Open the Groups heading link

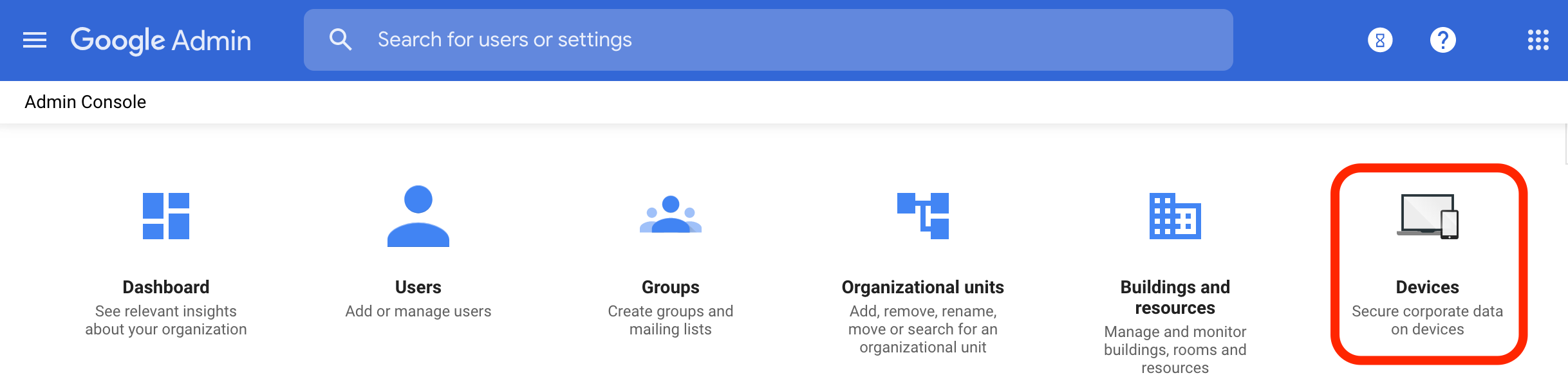click(671, 287)
